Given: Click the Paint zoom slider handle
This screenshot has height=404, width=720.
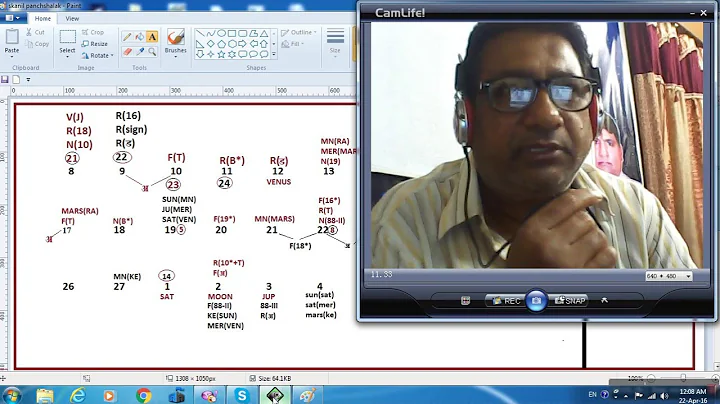Looking at the screenshot, I should 684,378.
